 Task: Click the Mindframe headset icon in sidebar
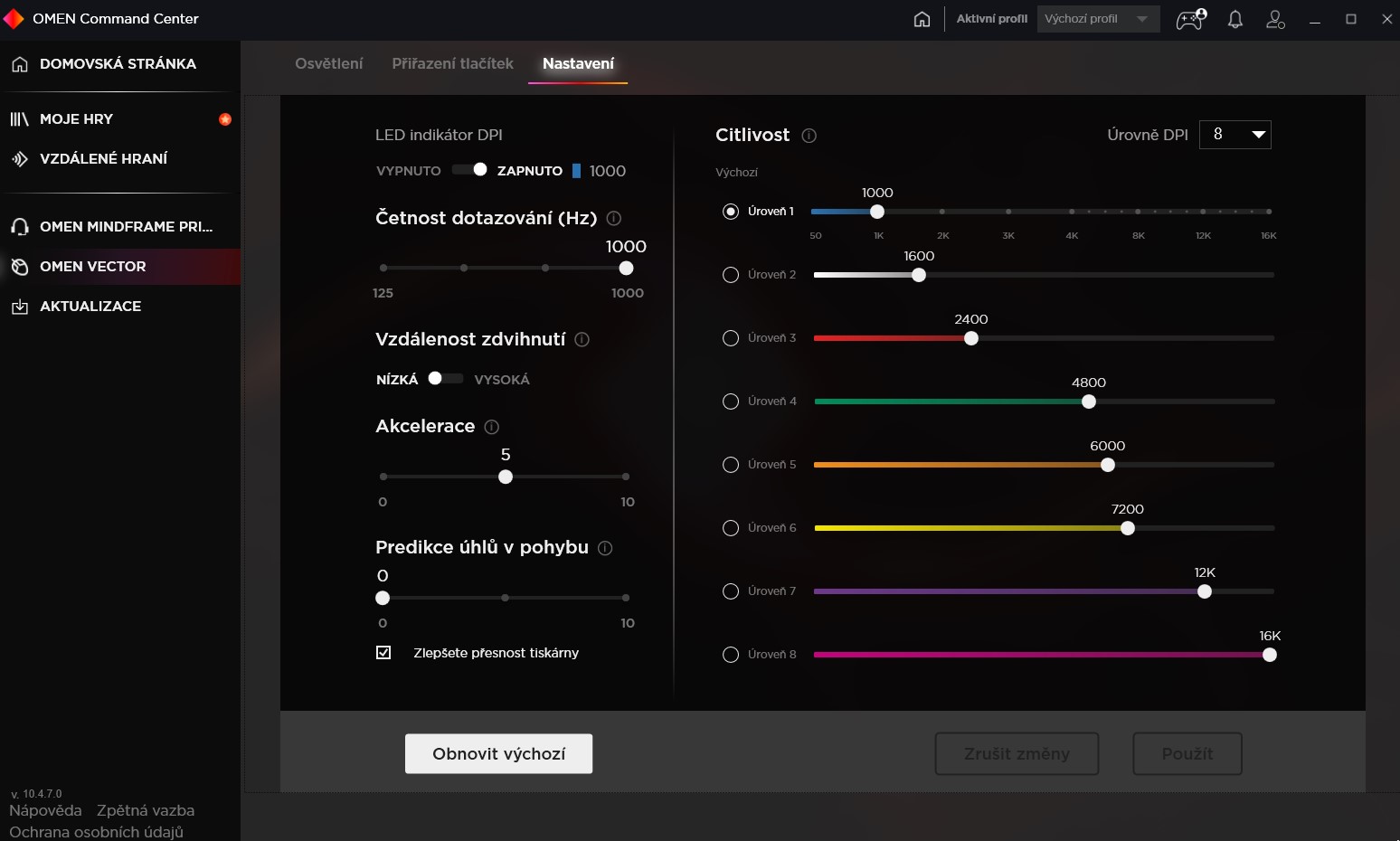point(20,227)
